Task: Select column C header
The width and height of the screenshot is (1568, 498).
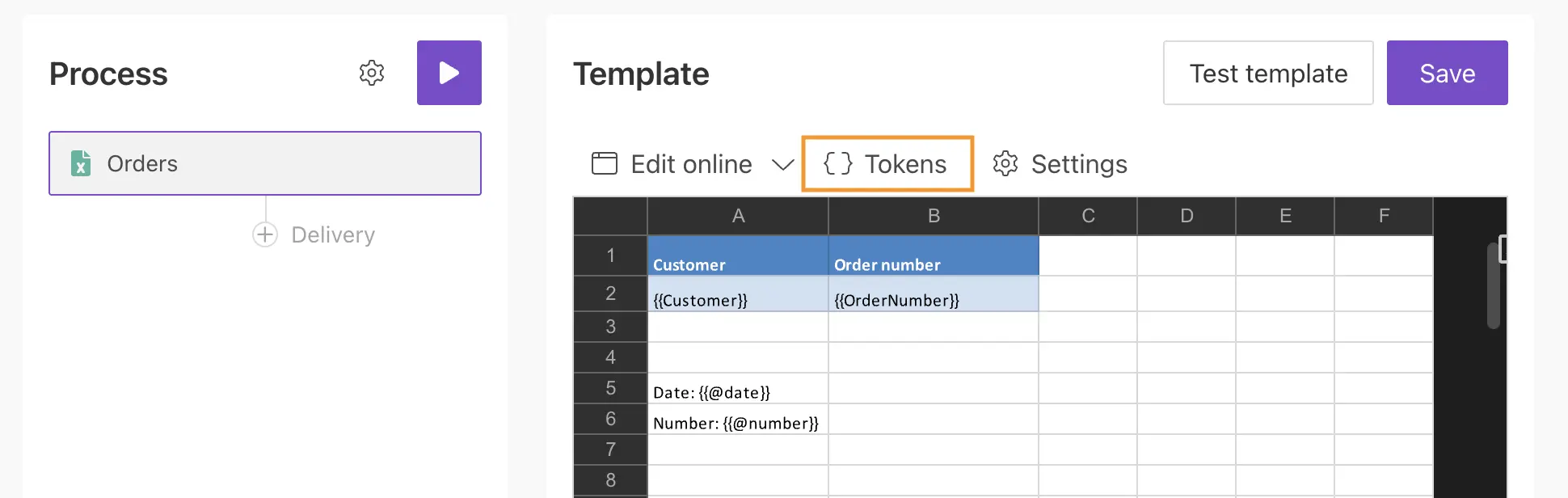Action: (1088, 216)
